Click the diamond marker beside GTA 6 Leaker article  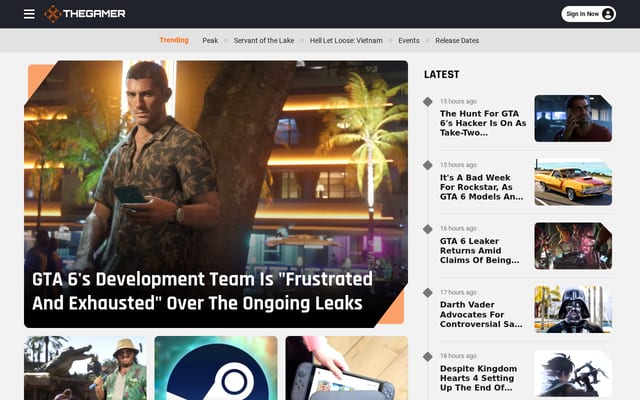[427, 229]
